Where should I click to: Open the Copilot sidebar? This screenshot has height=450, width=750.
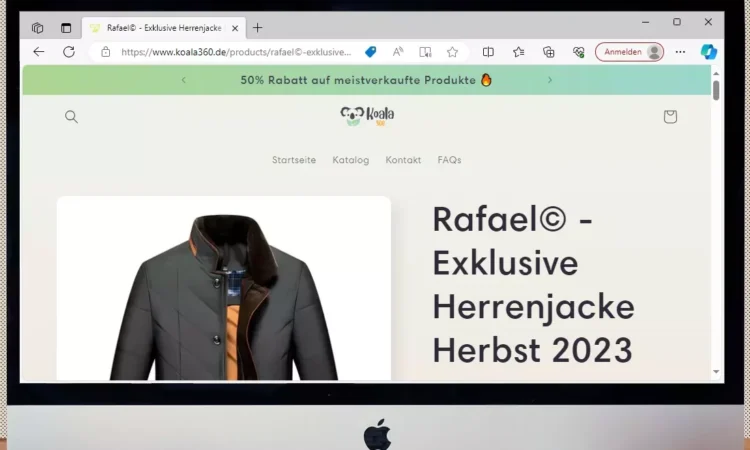click(x=708, y=52)
